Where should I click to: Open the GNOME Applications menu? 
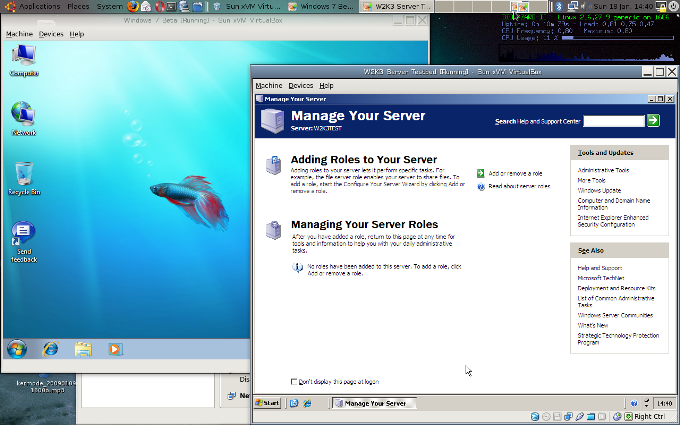39,6
